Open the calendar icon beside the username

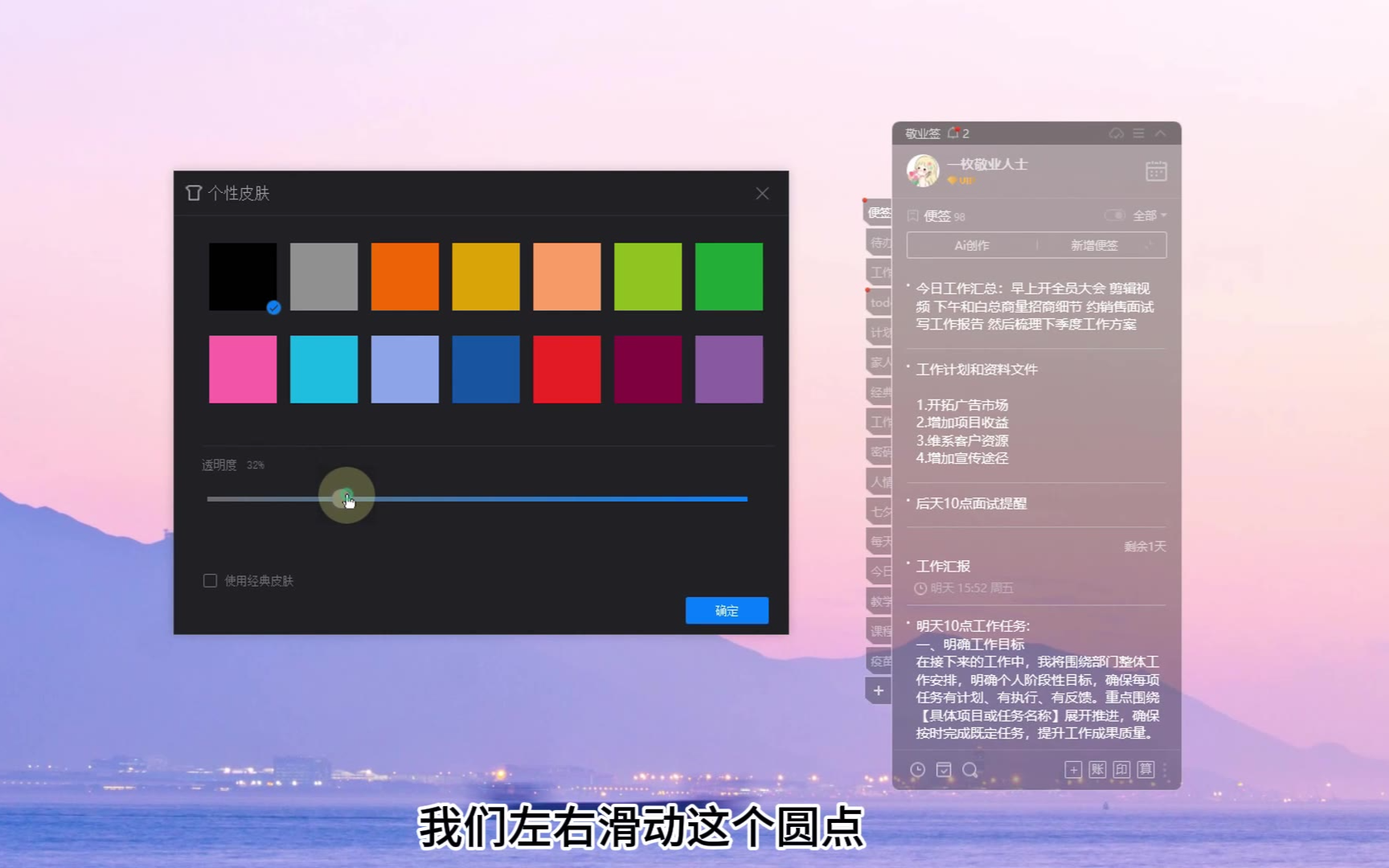[1155, 171]
